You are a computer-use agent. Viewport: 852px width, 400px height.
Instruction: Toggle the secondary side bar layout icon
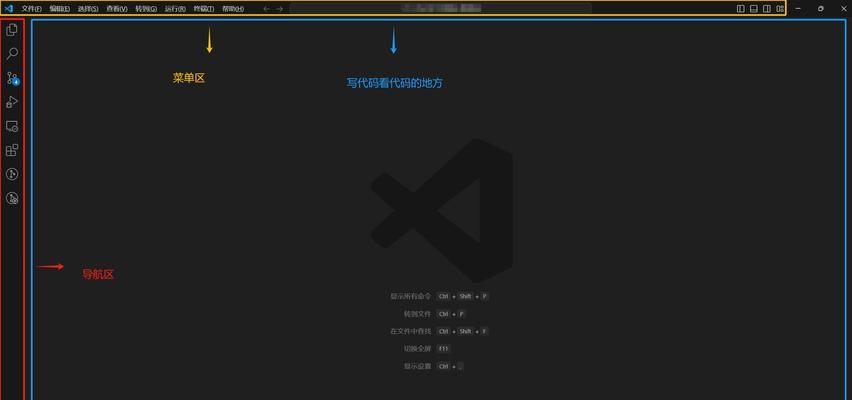(767, 9)
